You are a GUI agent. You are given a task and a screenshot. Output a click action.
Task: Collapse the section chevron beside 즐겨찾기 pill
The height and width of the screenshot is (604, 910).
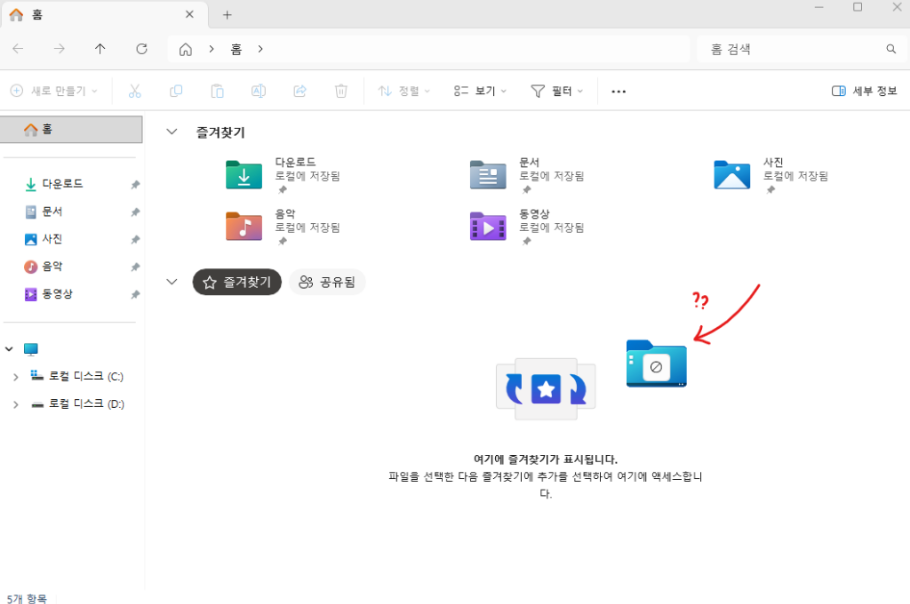tap(172, 282)
